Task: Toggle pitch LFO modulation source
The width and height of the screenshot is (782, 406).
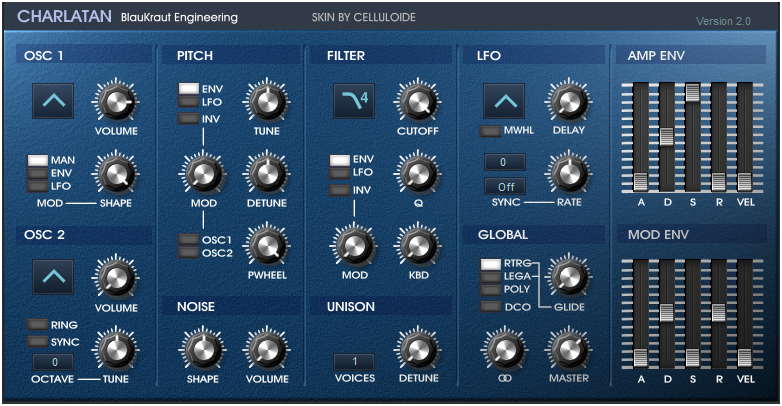Action: coord(189,102)
